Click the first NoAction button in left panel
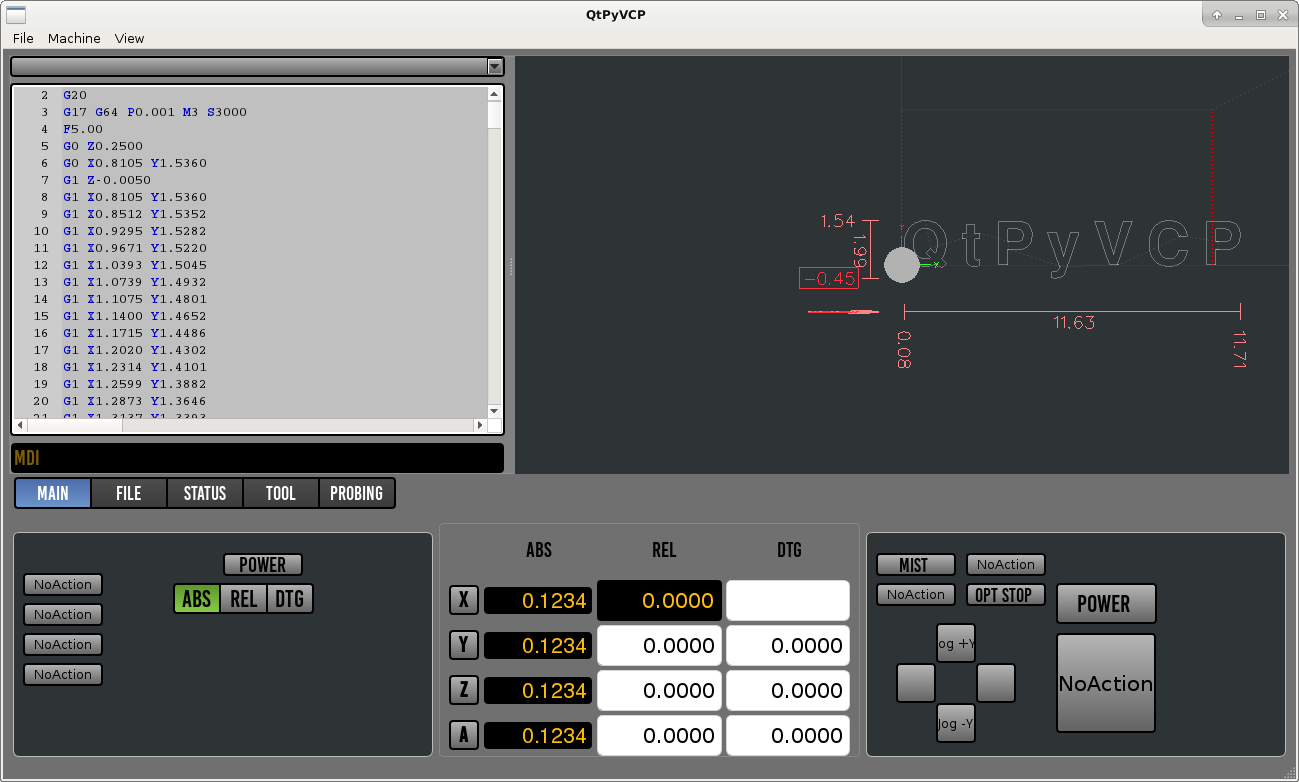Image resolution: width=1299 pixels, height=782 pixels. (63, 585)
